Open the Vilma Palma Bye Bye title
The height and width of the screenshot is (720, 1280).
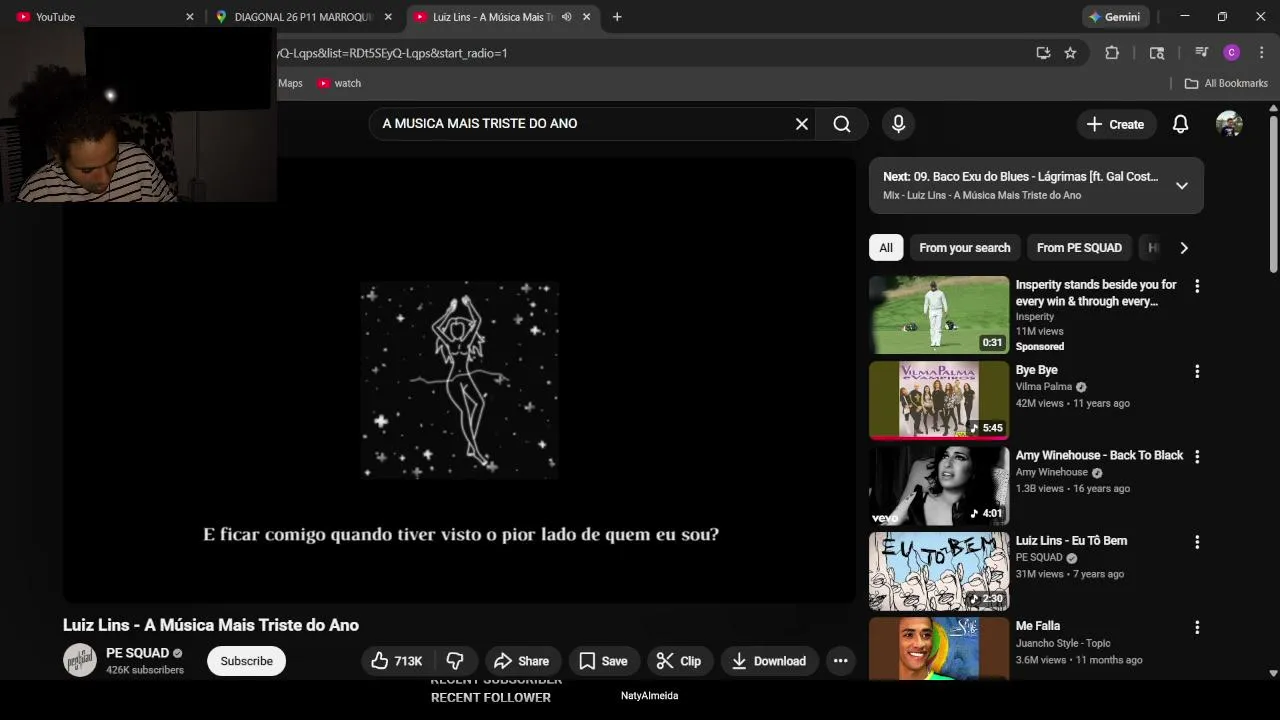[1036, 370]
